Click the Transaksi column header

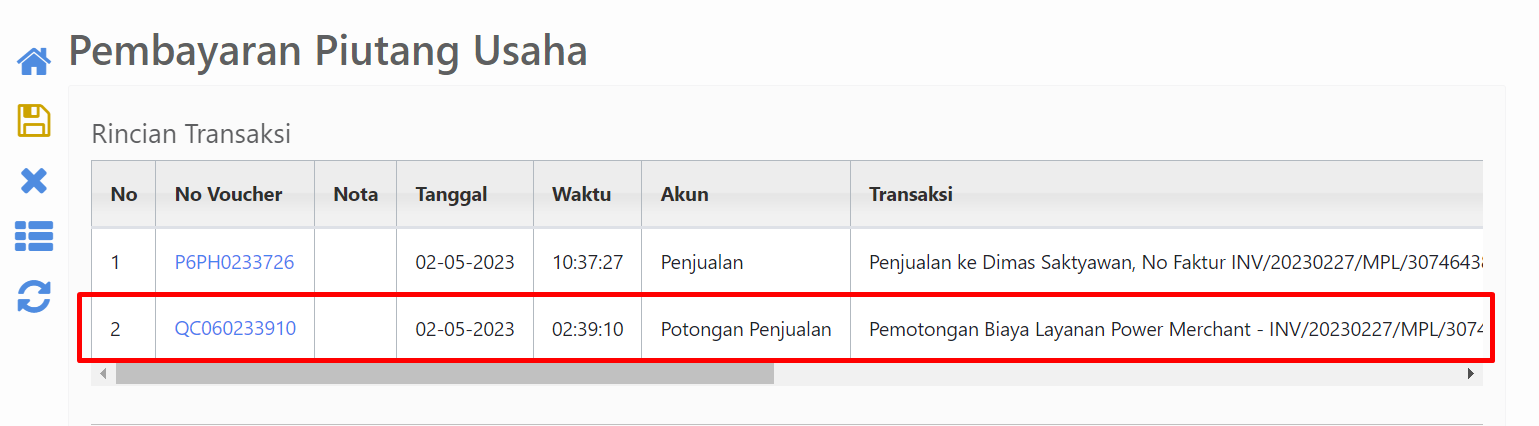tap(910, 194)
